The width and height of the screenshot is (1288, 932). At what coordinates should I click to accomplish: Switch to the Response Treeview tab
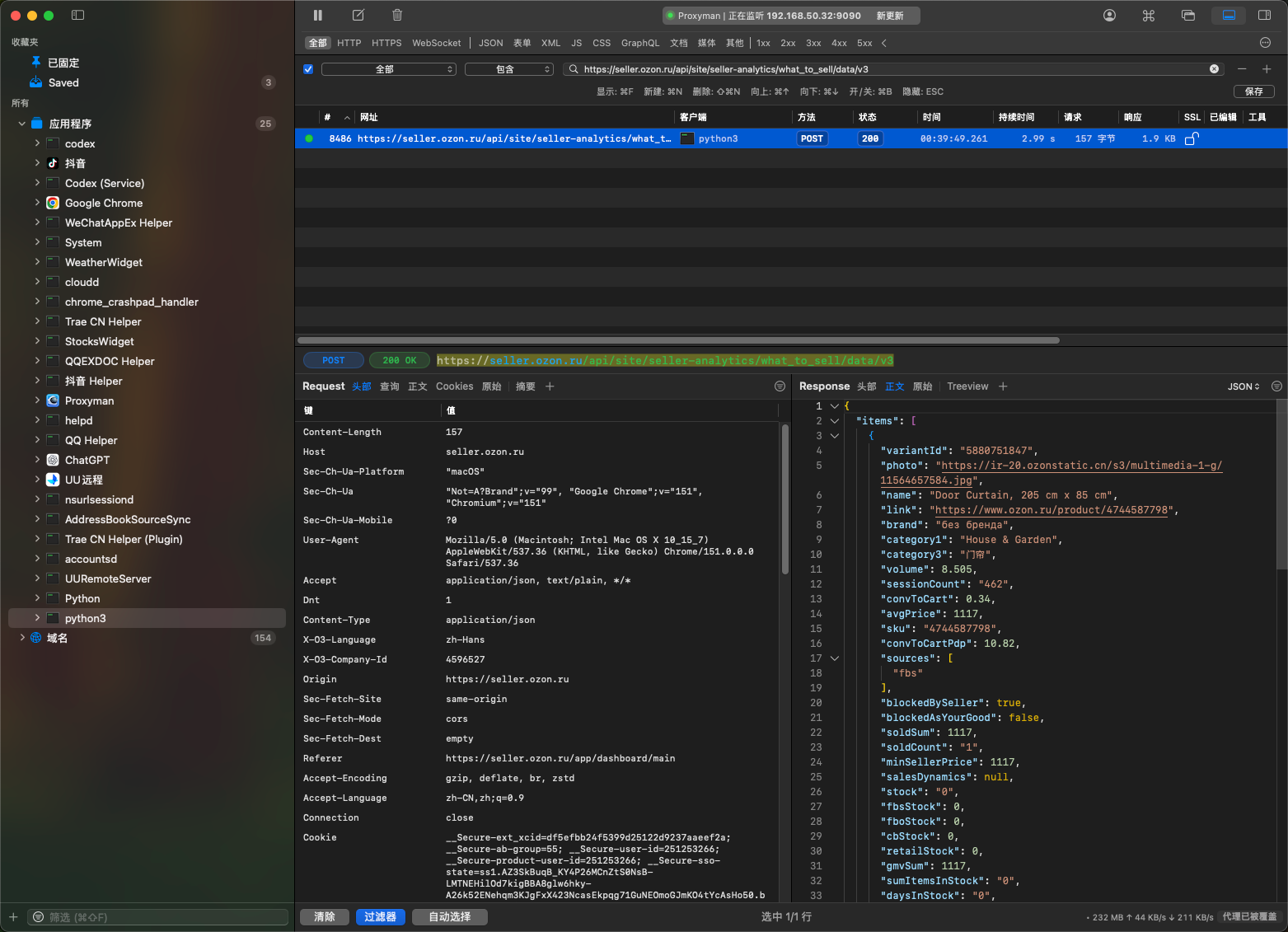[x=967, y=386]
